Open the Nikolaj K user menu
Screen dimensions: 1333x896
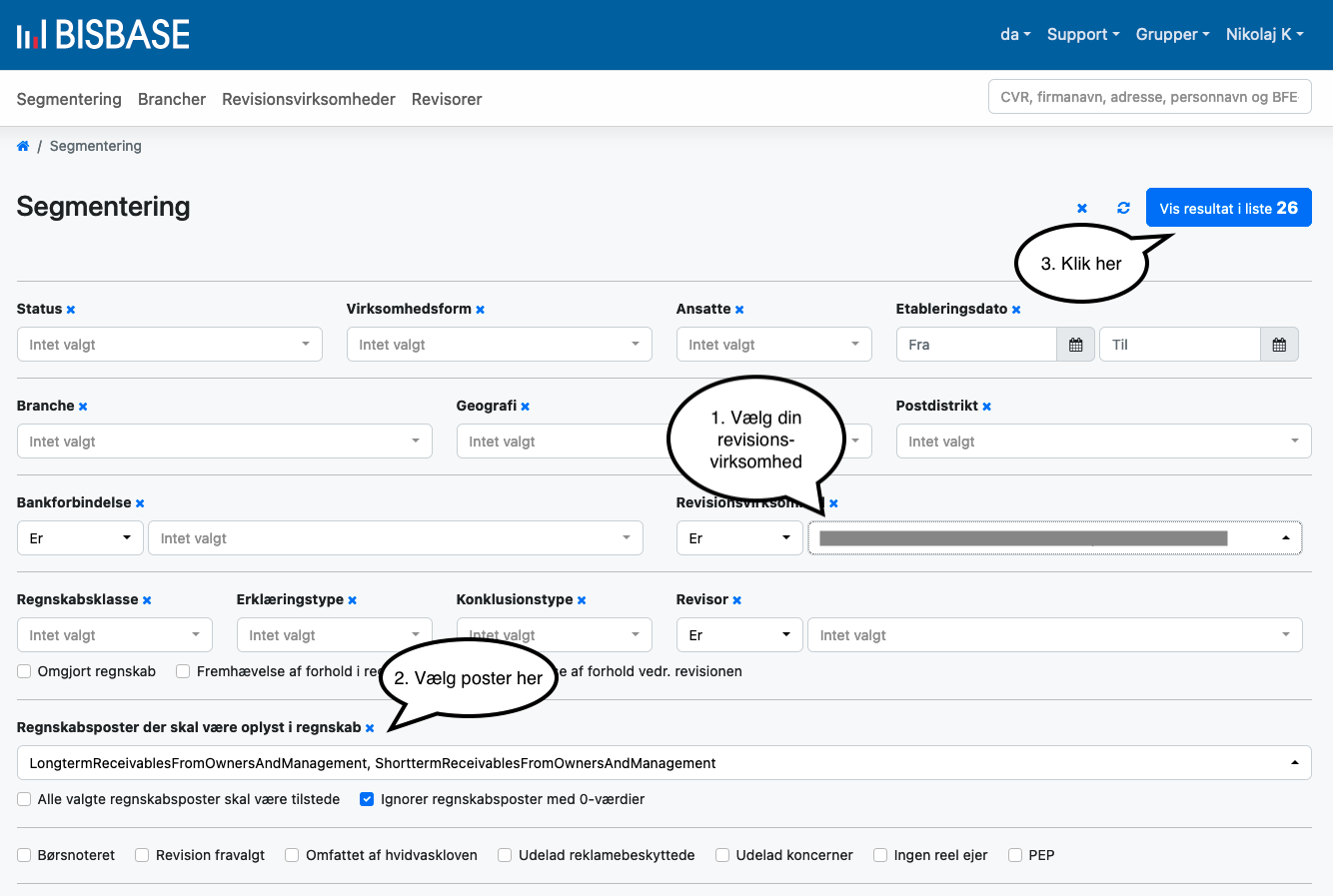tap(1265, 35)
